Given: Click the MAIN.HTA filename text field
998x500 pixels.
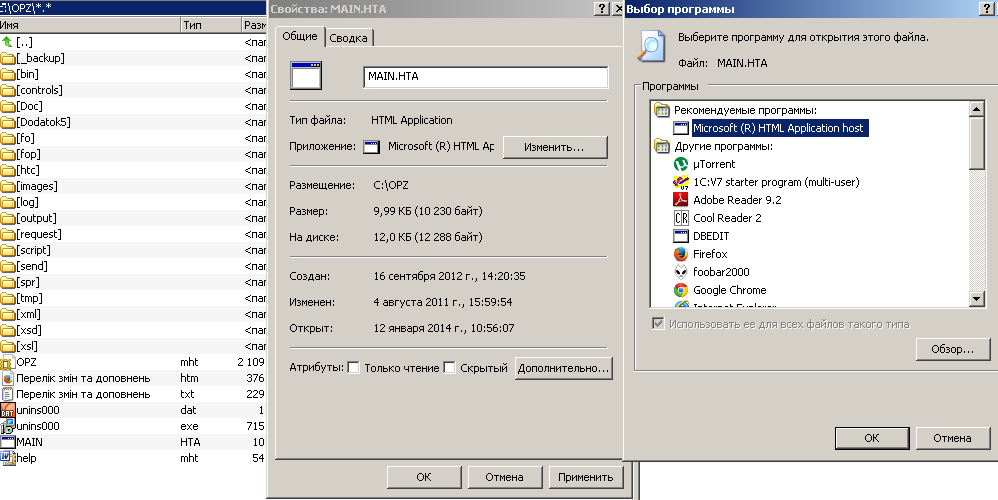Looking at the screenshot, I should (x=484, y=77).
